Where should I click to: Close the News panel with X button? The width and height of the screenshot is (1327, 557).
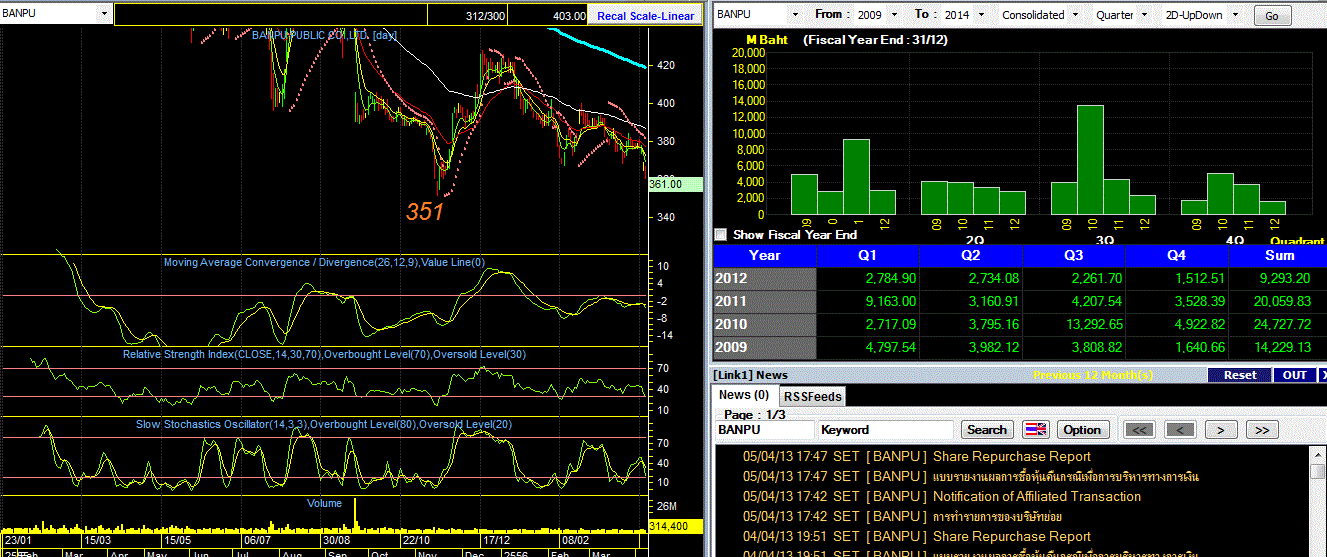(x=1323, y=375)
